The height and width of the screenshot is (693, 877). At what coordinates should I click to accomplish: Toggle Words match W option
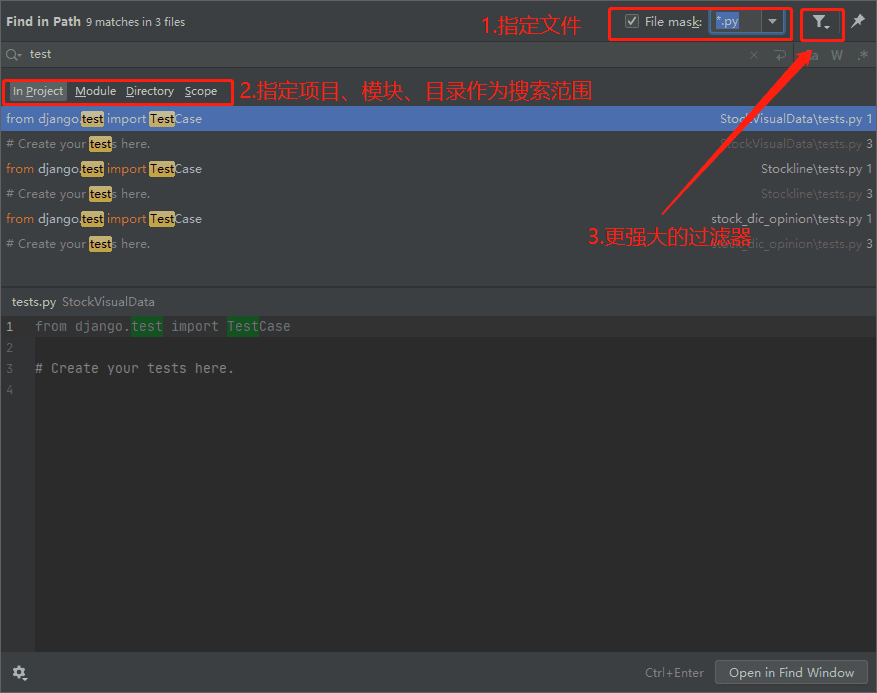coord(836,55)
